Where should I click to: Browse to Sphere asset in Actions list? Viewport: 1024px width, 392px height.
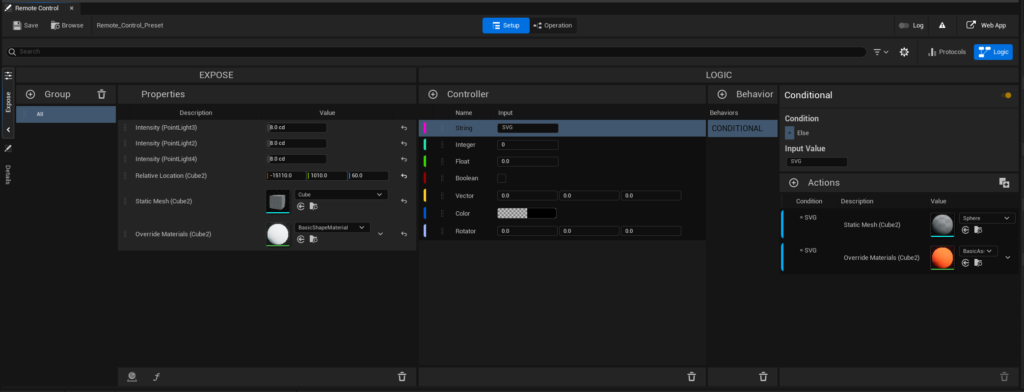(x=978, y=229)
